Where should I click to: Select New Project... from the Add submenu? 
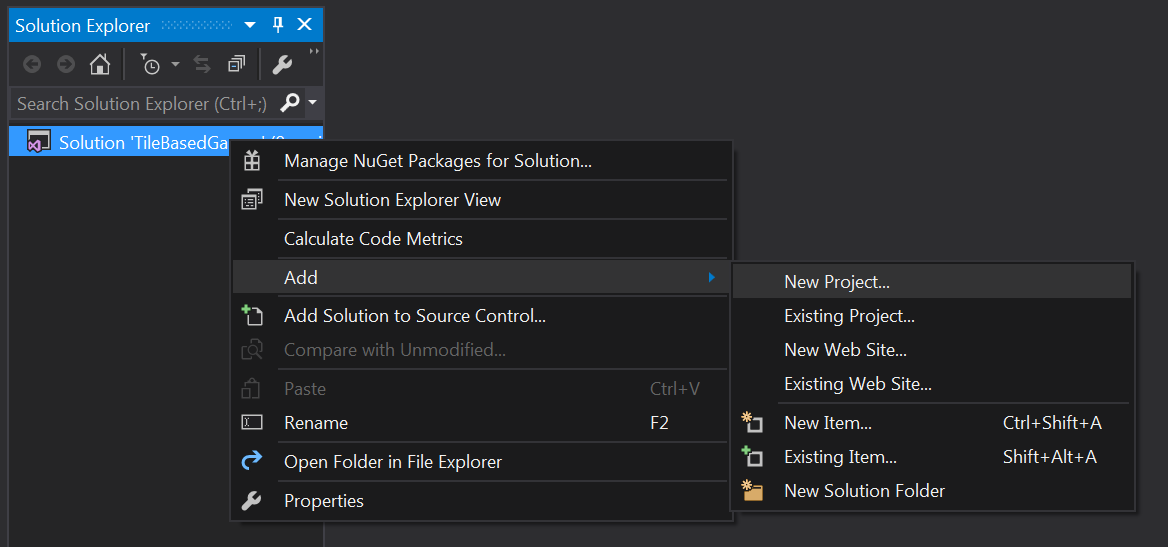pos(836,282)
